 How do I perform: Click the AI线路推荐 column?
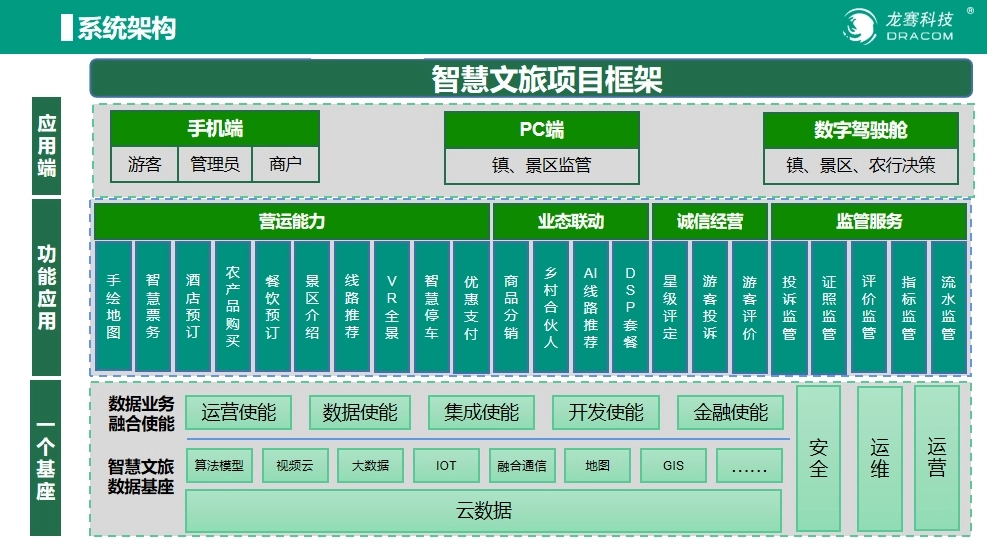click(590, 306)
